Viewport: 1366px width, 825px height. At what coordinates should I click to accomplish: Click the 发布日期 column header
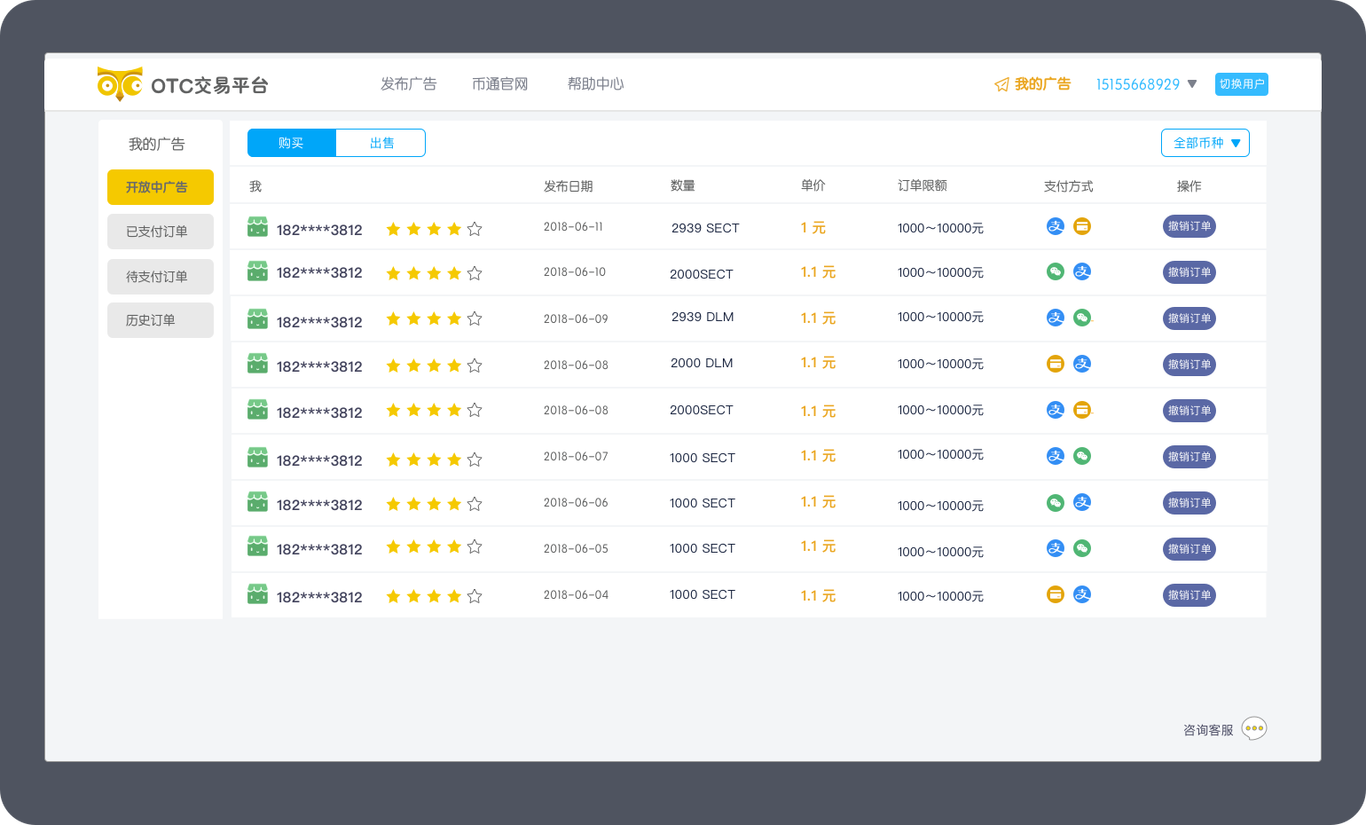[568, 186]
